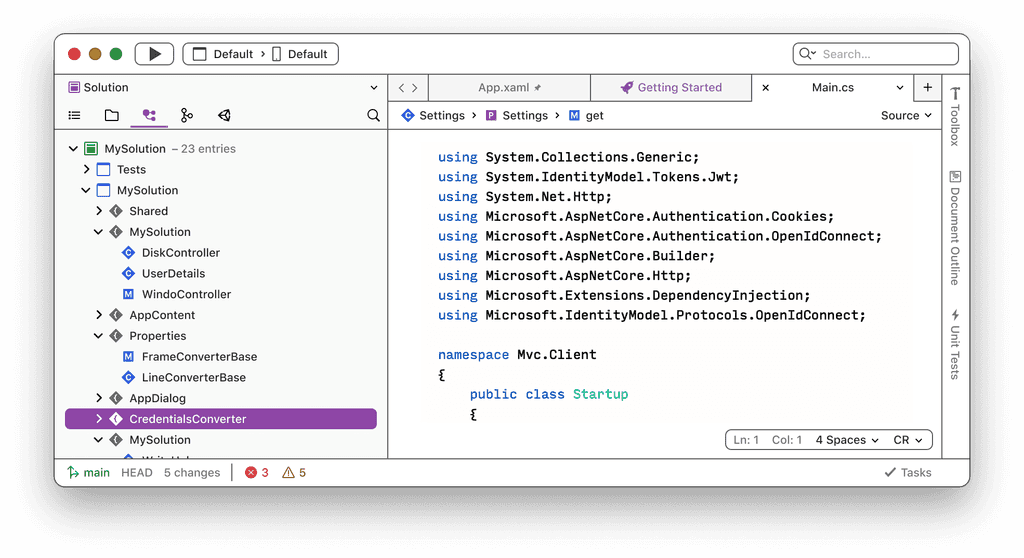This screenshot has width=1024, height=558.
Task: Close the Main.cs tab
Action: tap(765, 88)
